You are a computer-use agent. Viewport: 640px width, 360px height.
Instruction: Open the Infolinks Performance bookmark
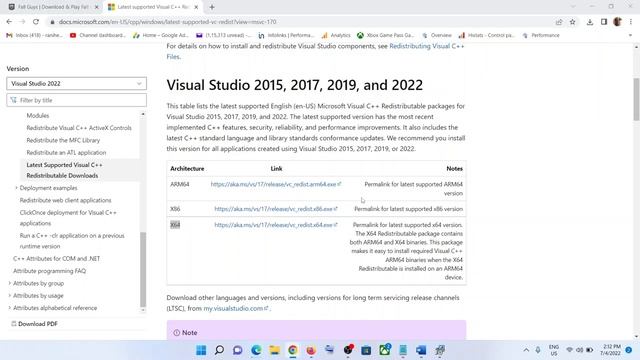coord(286,36)
